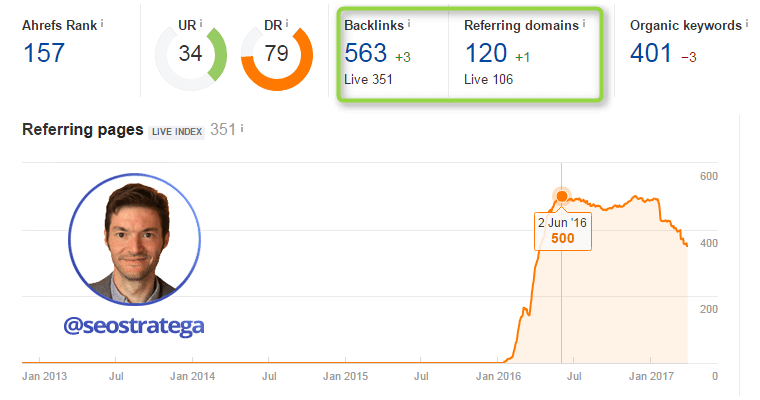Viewport: 760px width, 400px height.
Task: Click the 600 y-axis label
Action: click(x=709, y=176)
